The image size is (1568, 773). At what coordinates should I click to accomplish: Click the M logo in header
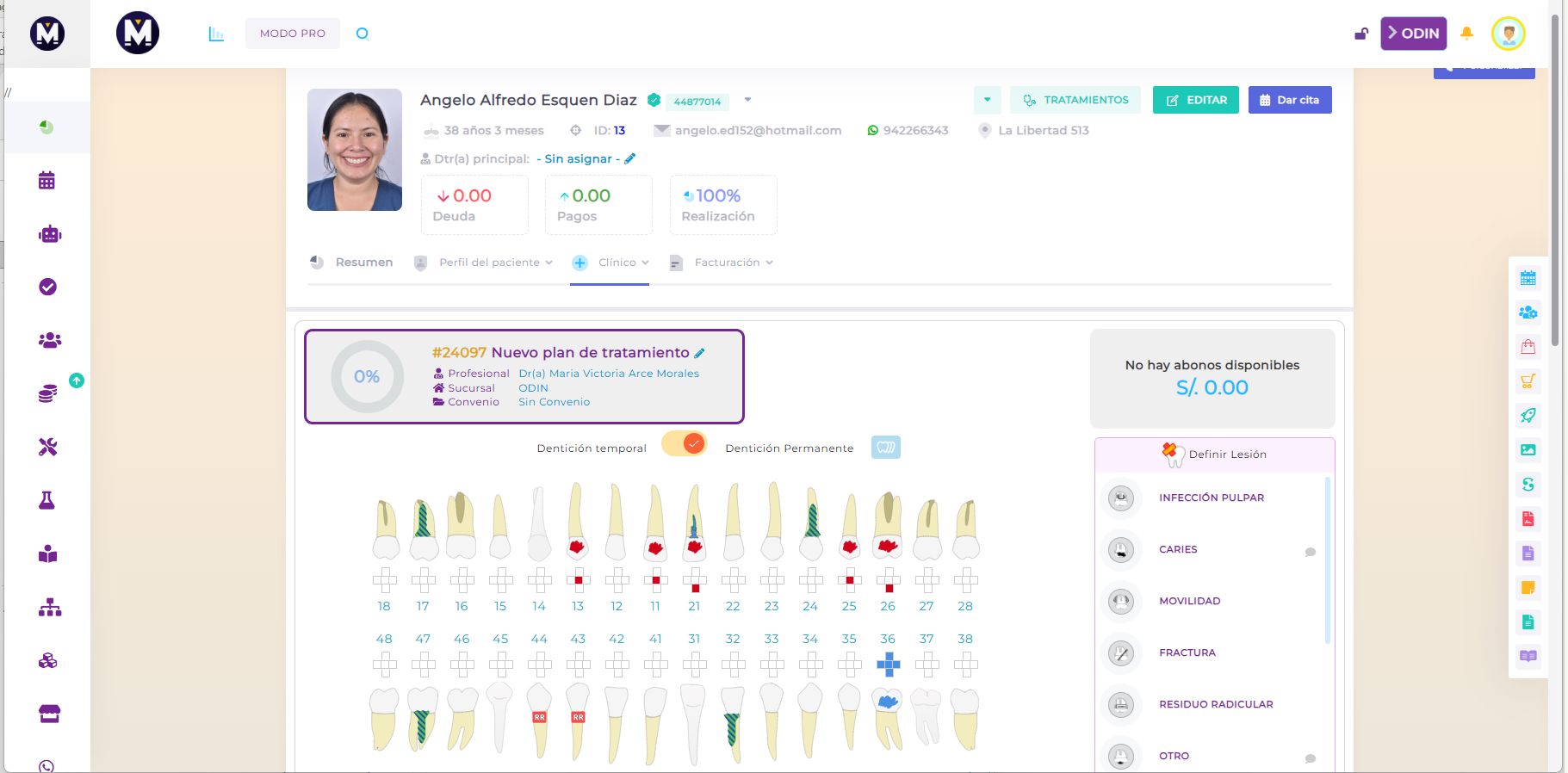pos(138,34)
